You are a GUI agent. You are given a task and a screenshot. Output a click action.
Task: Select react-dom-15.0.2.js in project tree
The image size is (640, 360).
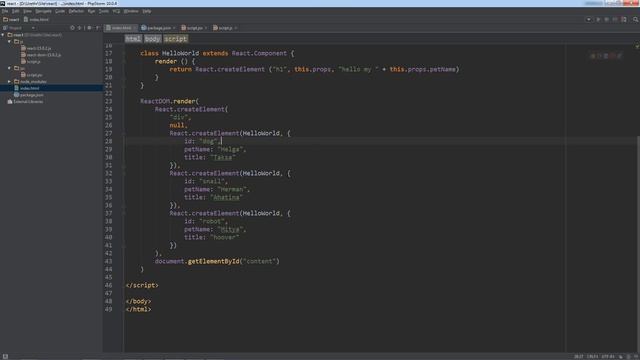coord(41,55)
